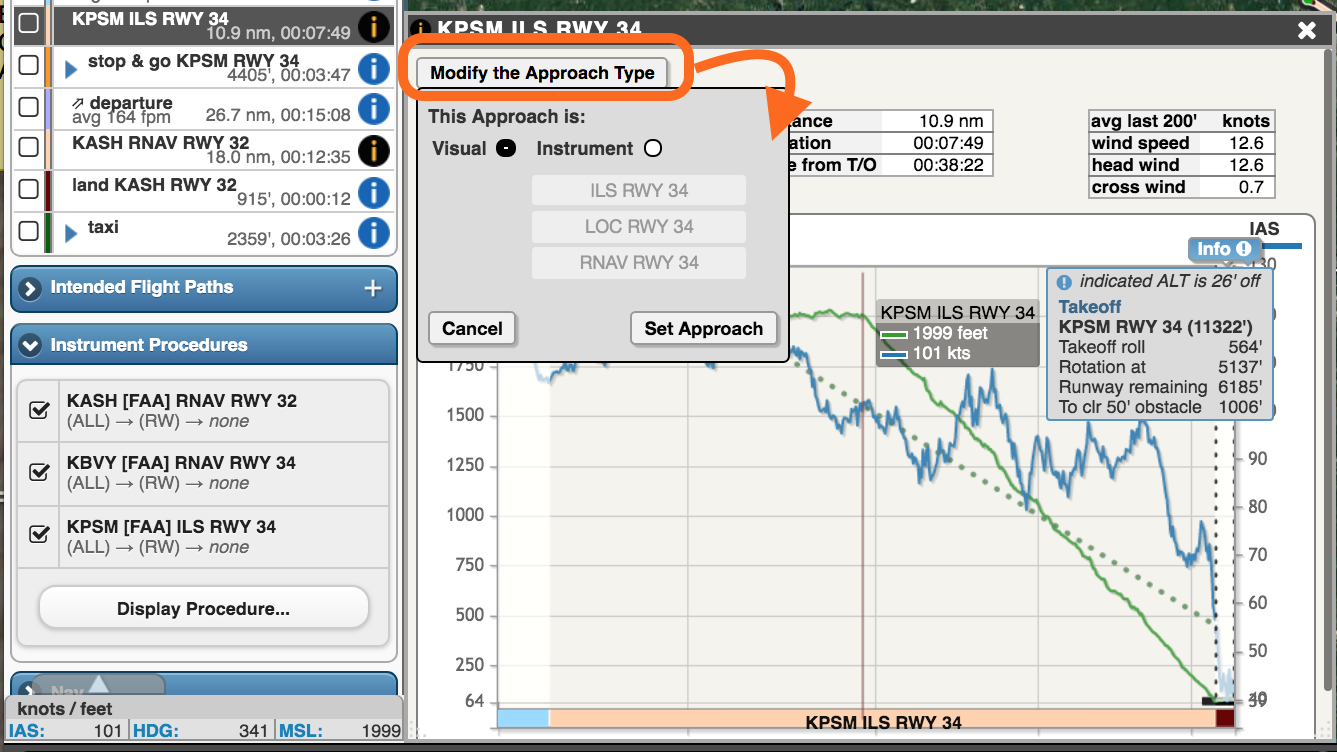Image resolution: width=1337 pixels, height=752 pixels.
Task: Click the Takeoff roll 564' entry
Action: point(1160,347)
